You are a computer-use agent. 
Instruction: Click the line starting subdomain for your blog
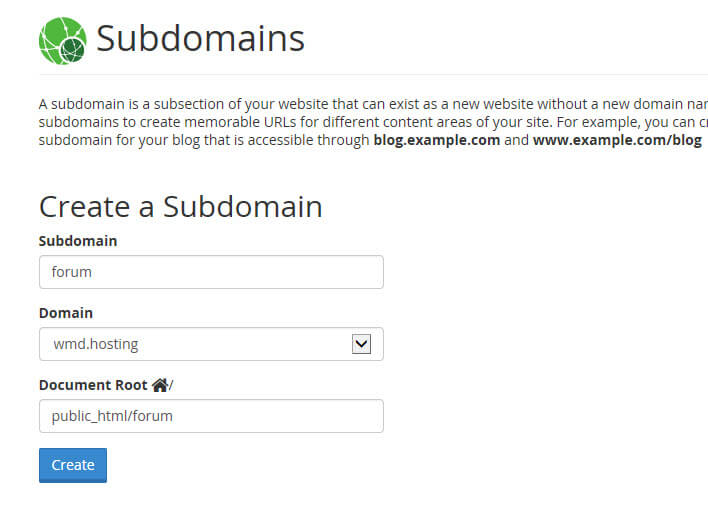[x=370, y=140]
